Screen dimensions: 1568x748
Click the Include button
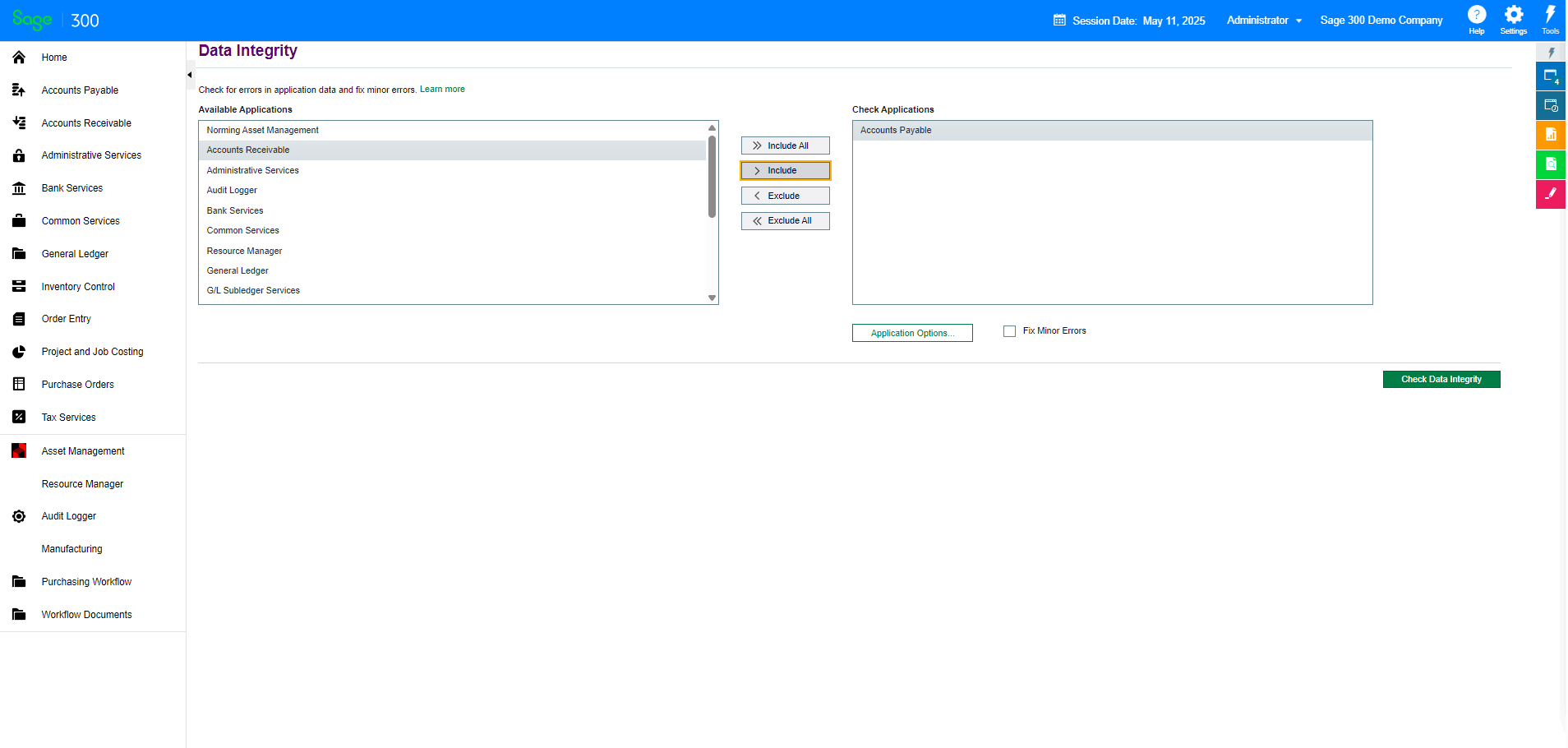(x=786, y=171)
